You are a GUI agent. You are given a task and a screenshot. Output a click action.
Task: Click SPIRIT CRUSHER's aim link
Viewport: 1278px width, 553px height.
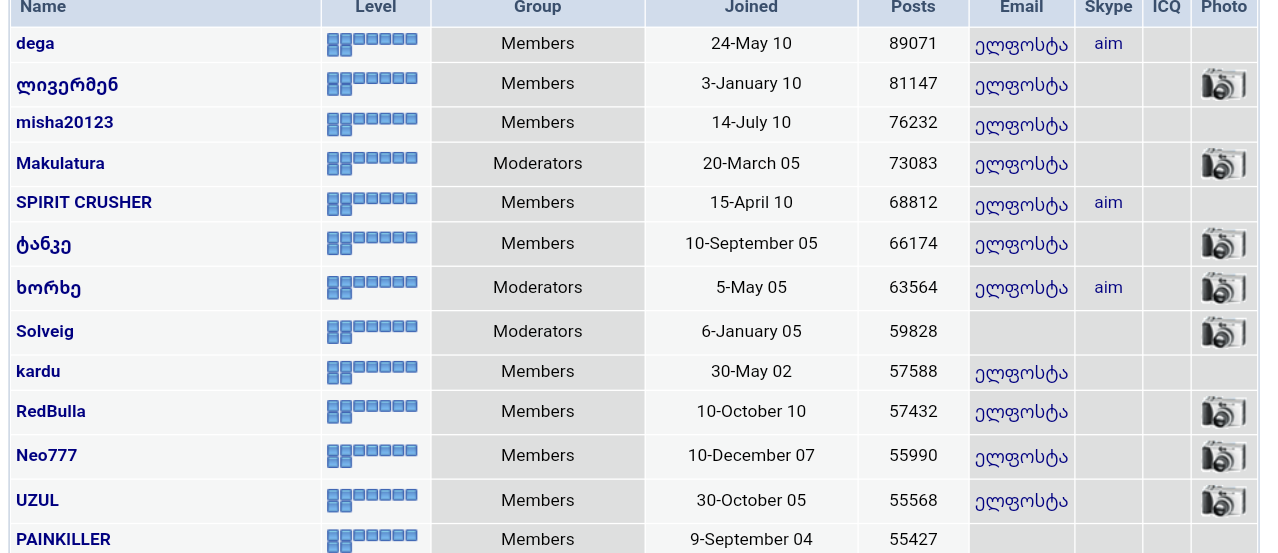tap(1108, 203)
